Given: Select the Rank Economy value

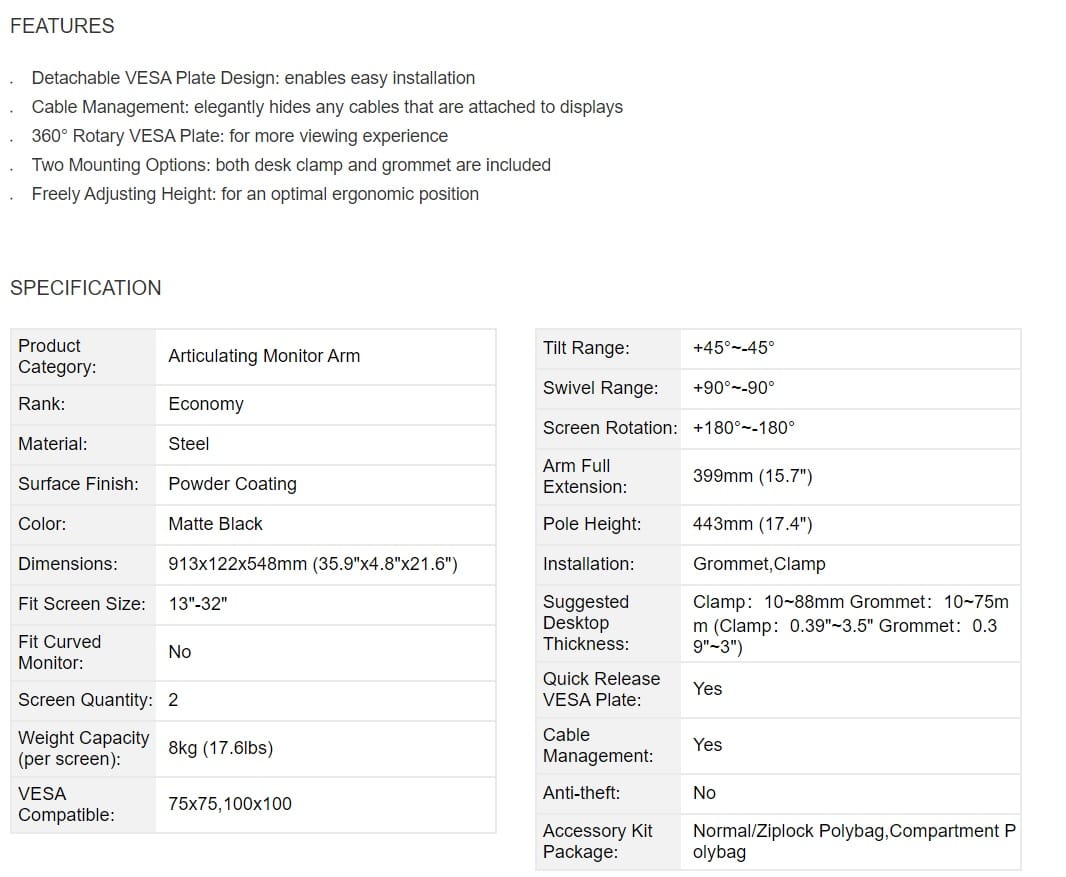Looking at the screenshot, I should (x=206, y=404).
